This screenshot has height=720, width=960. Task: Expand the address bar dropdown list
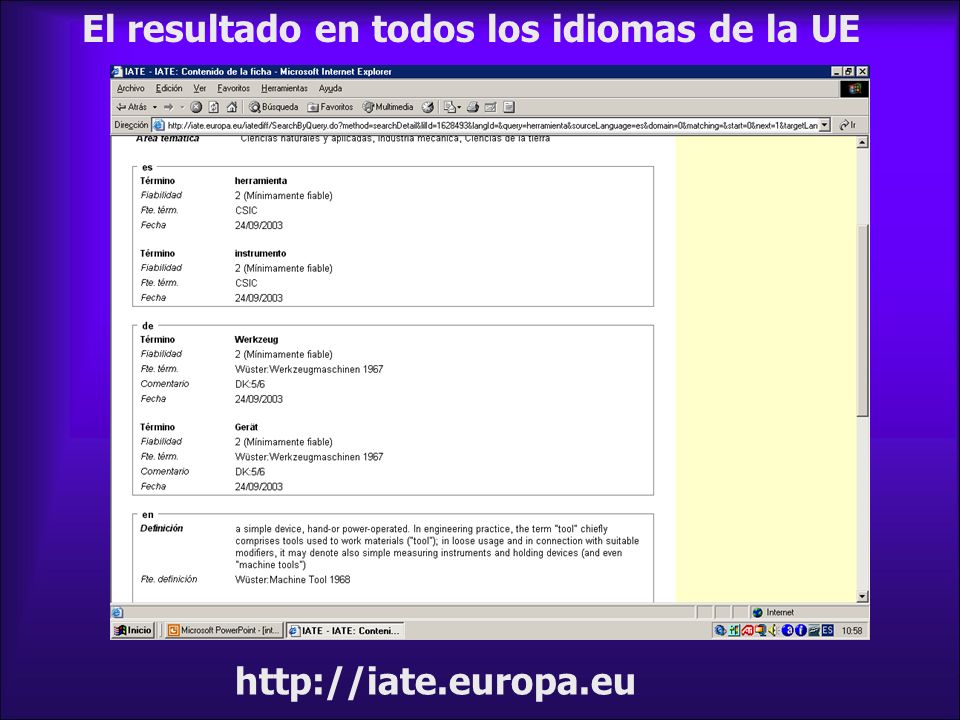[x=824, y=125]
